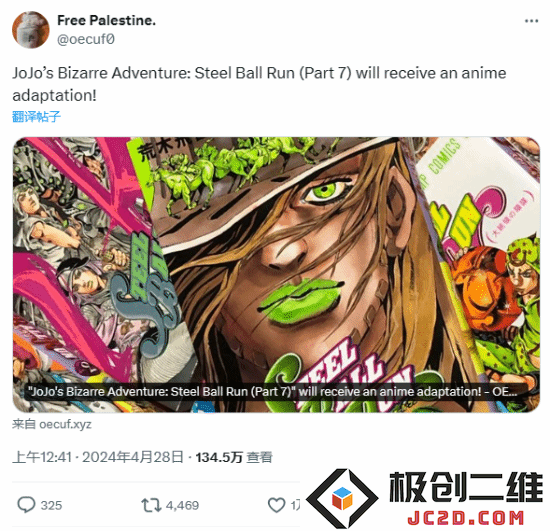
Task: Open the 134.5万 查看 view count
Action: tap(234, 457)
